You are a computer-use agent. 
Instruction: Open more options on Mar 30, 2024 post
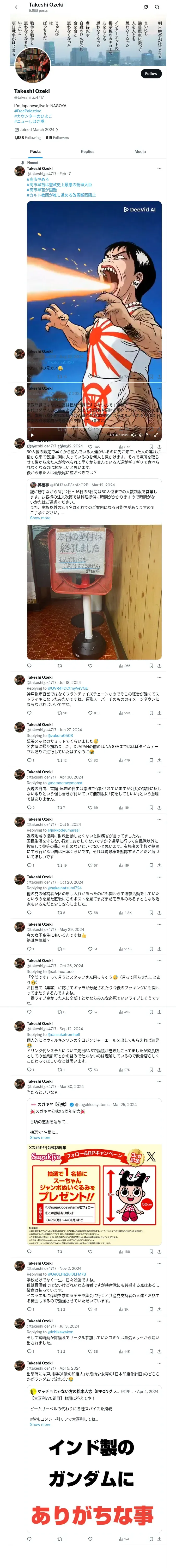(x=159, y=1081)
